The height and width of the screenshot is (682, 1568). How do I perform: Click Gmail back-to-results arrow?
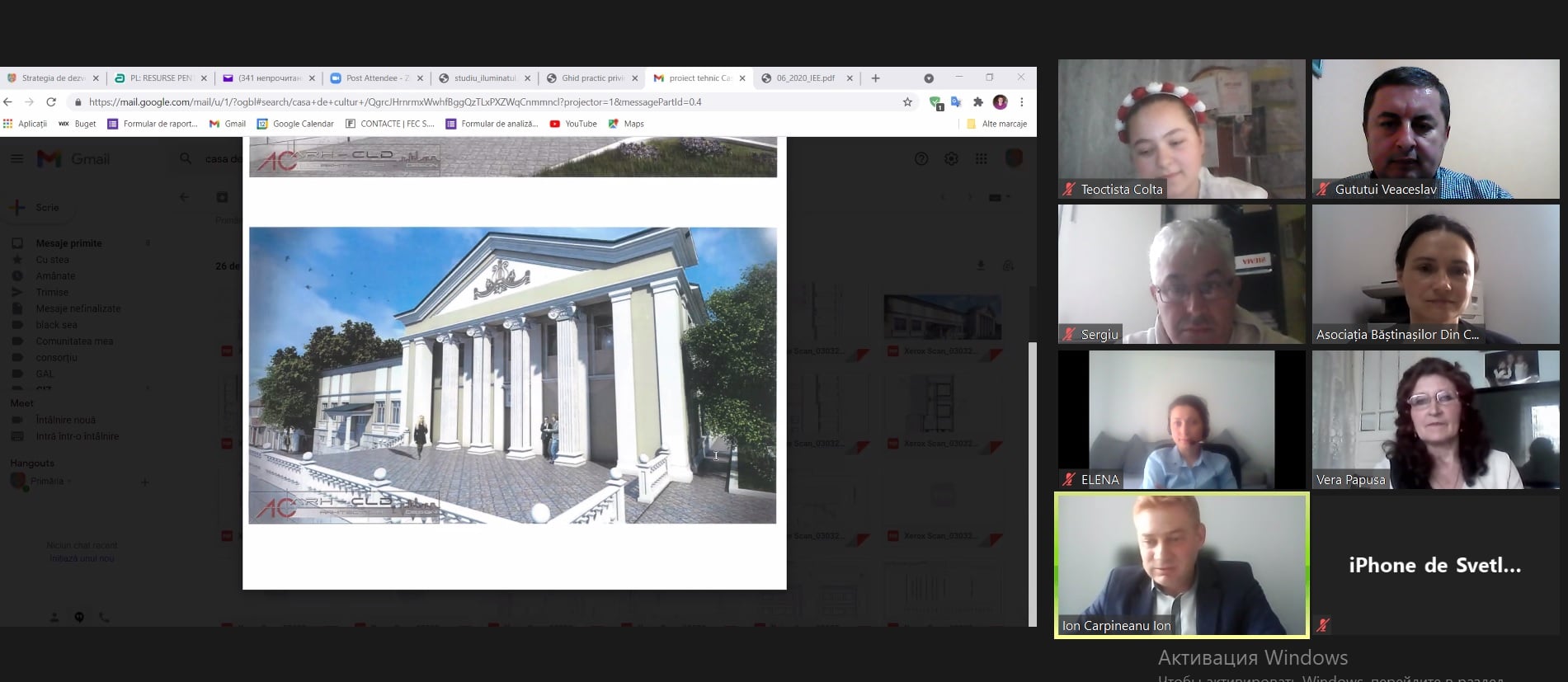(x=184, y=197)
